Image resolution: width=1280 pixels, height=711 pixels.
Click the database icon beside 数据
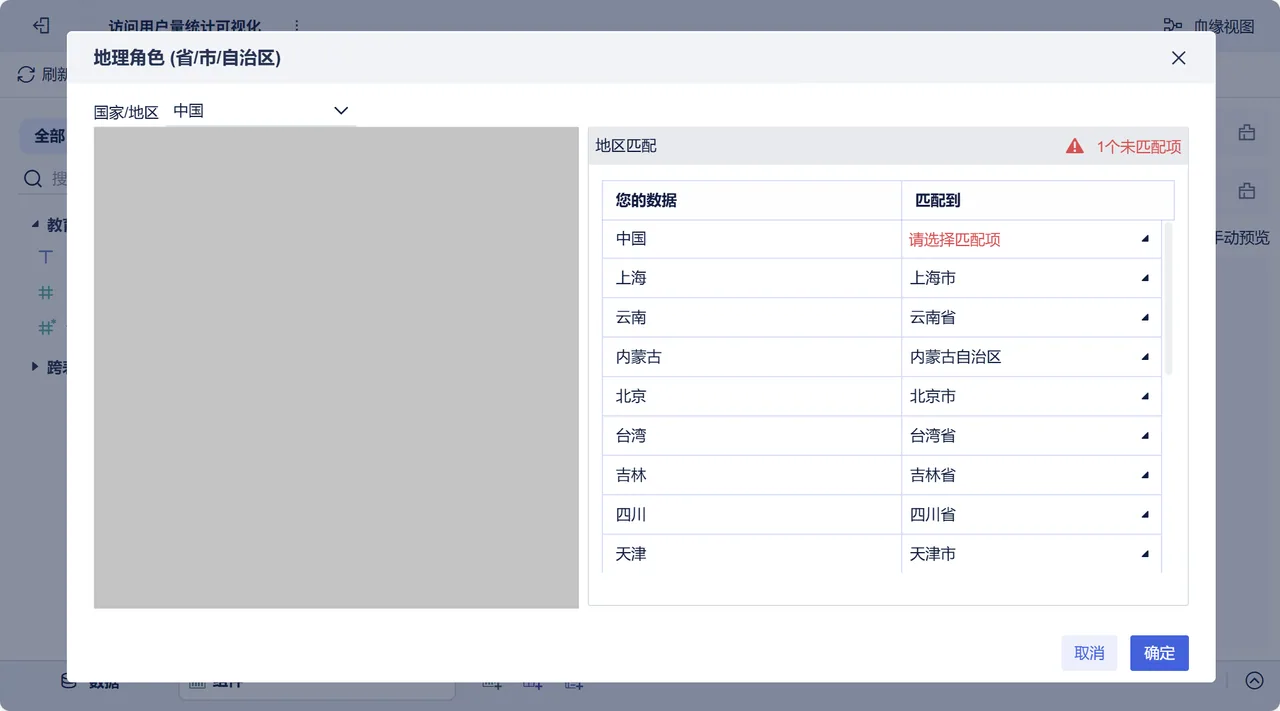point(69,681)
